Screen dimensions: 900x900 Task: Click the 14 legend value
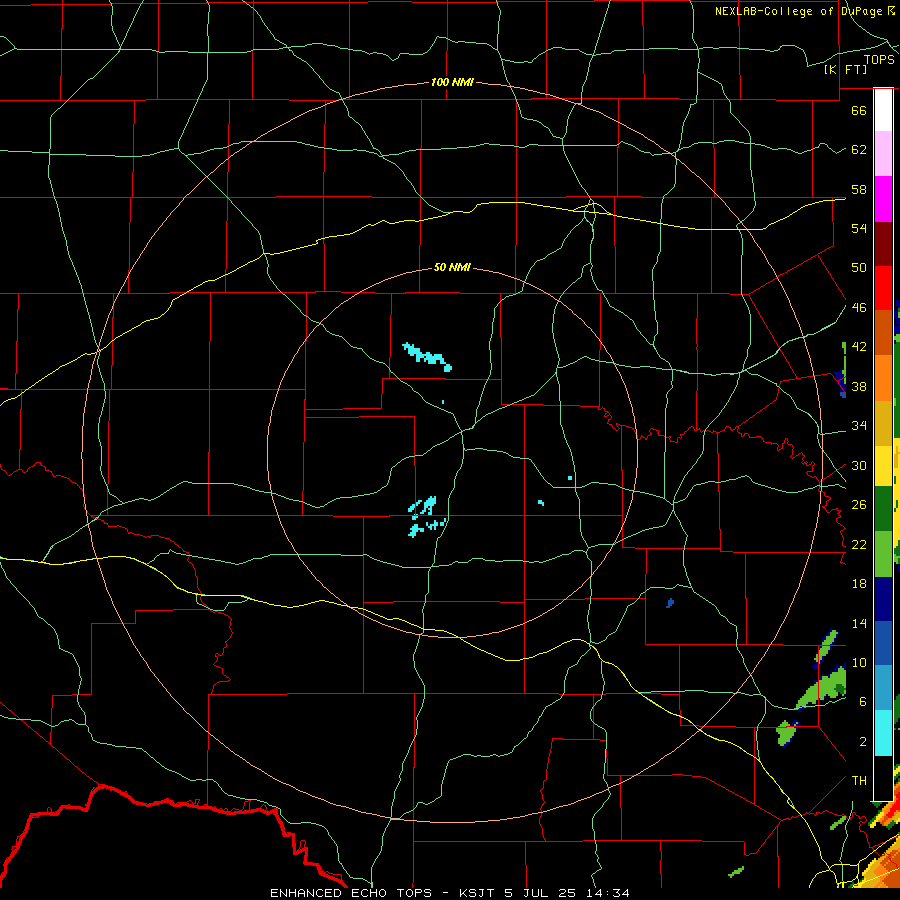click(x=859, y=623)
